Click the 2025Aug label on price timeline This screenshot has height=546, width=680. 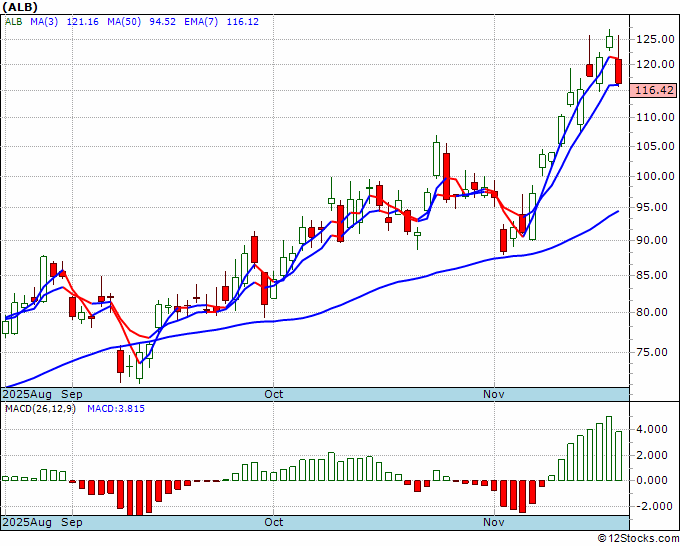[x=27, y=394]
